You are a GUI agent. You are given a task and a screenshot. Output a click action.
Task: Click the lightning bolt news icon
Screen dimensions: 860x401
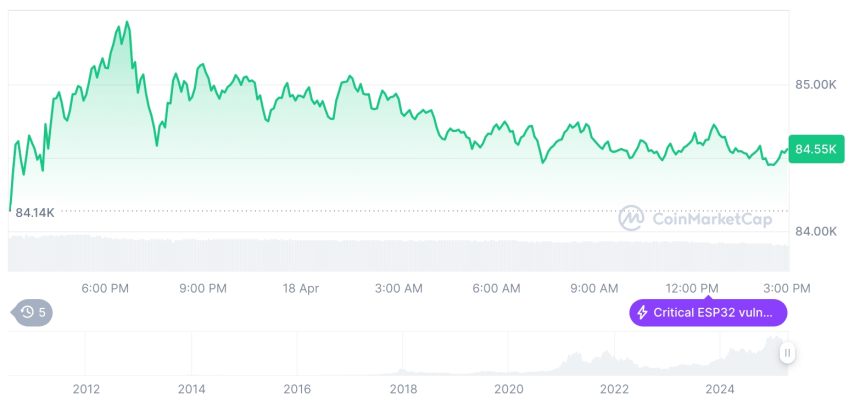click(x=642, y=312)
